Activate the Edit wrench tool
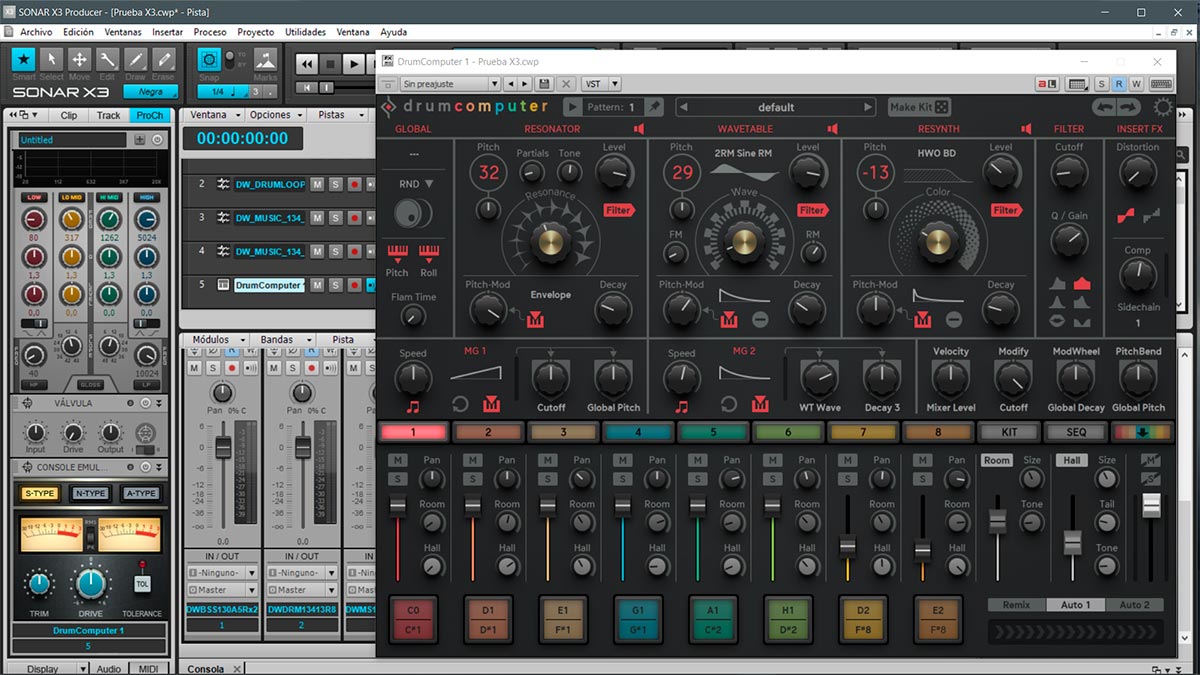 coord(107,59)
